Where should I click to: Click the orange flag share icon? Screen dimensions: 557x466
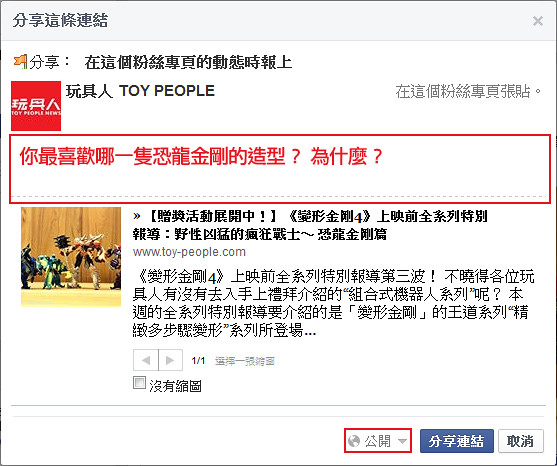[20, 61]
